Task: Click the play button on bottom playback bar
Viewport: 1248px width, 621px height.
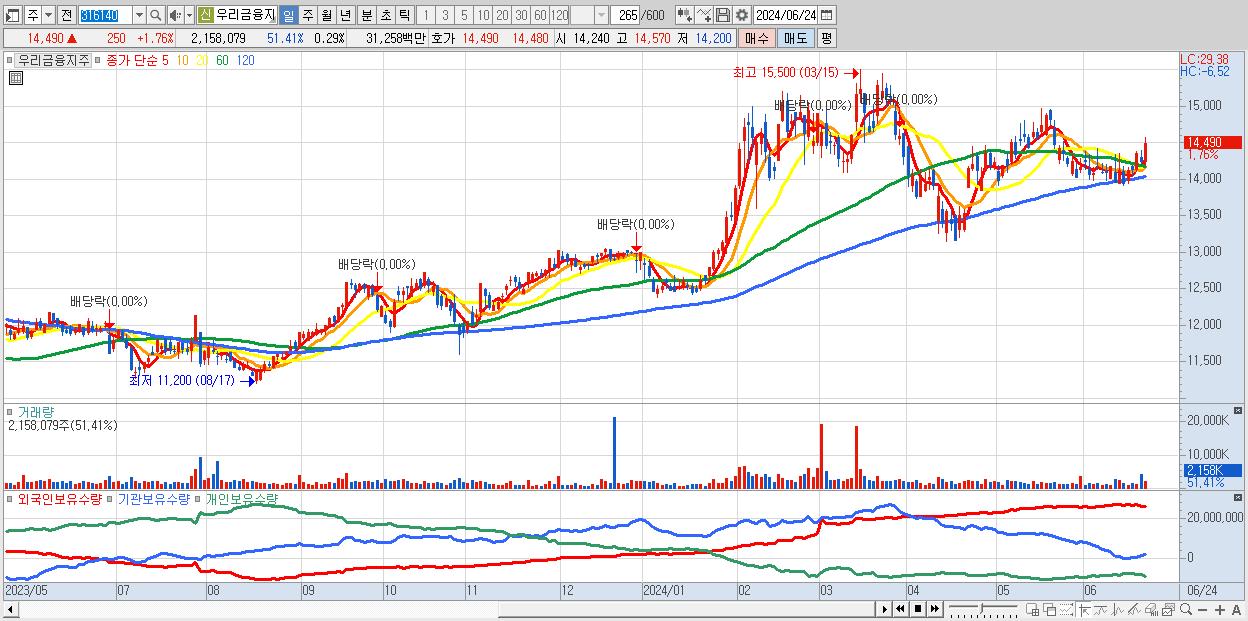Action: click(x=885, y=609)
